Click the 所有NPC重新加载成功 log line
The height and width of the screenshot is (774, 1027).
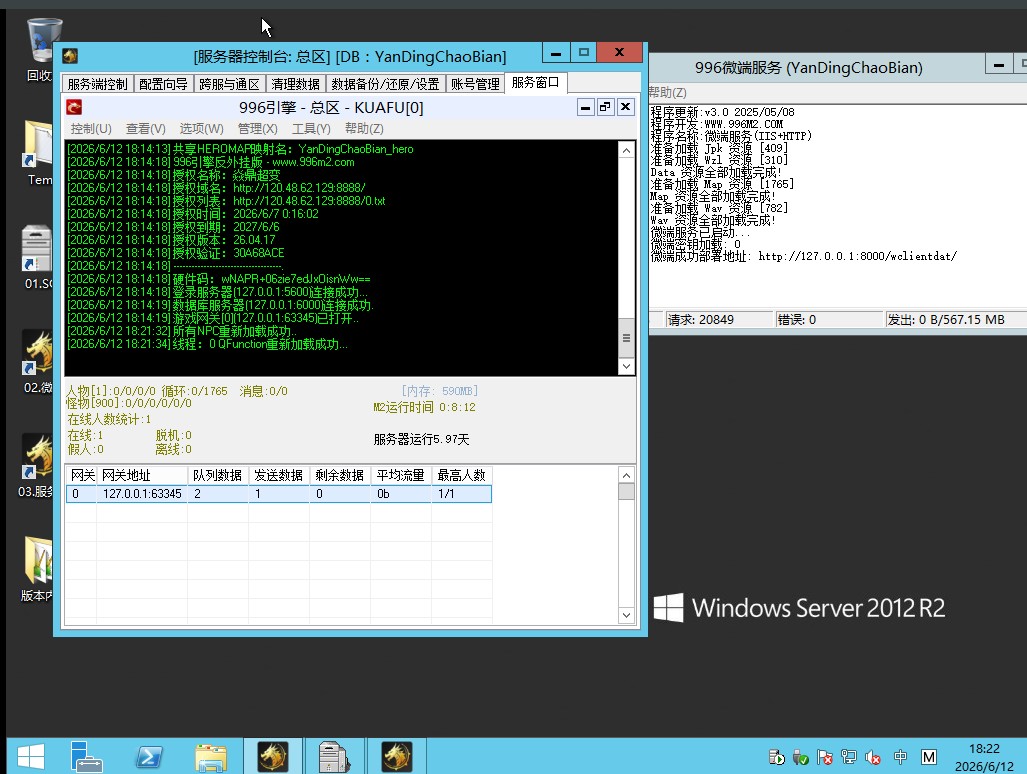(181, 331)
